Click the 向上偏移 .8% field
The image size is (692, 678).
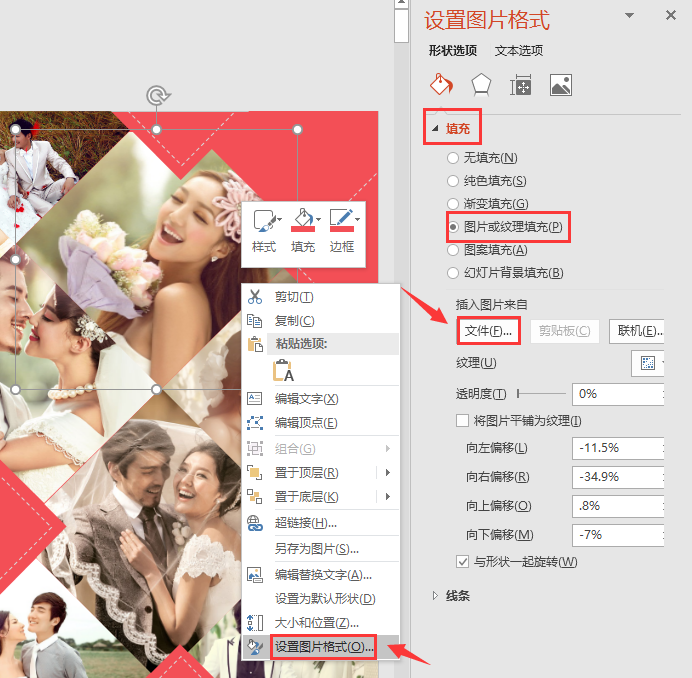coord(618,506)
